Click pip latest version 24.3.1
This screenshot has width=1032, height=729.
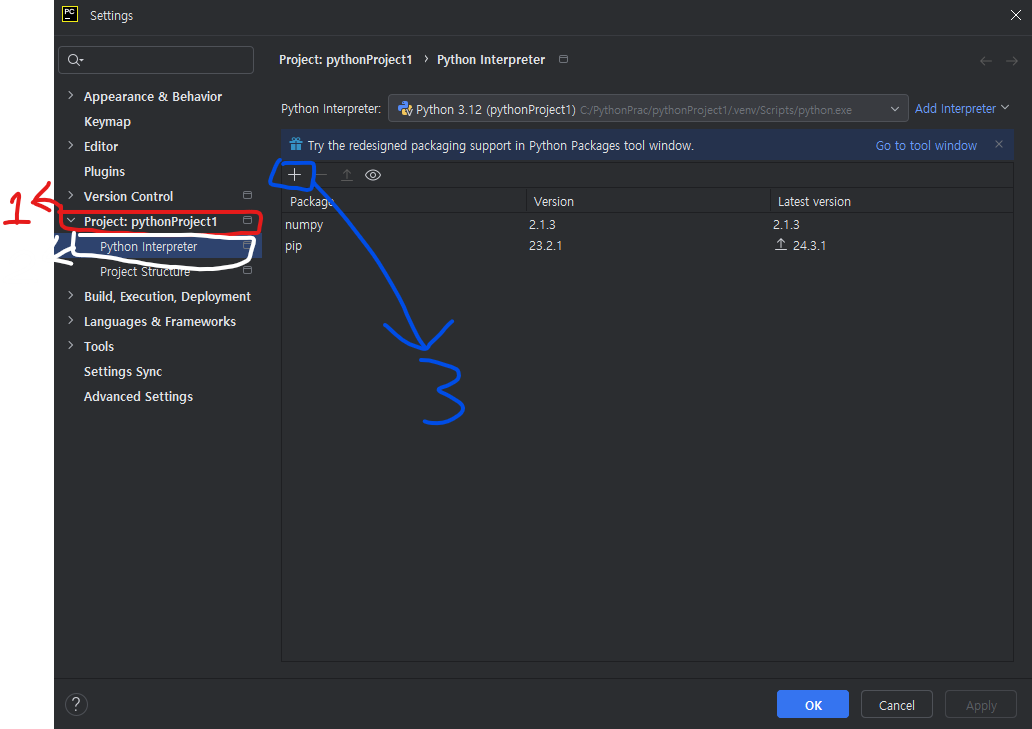pyautogui.click(x=809, y=245)
